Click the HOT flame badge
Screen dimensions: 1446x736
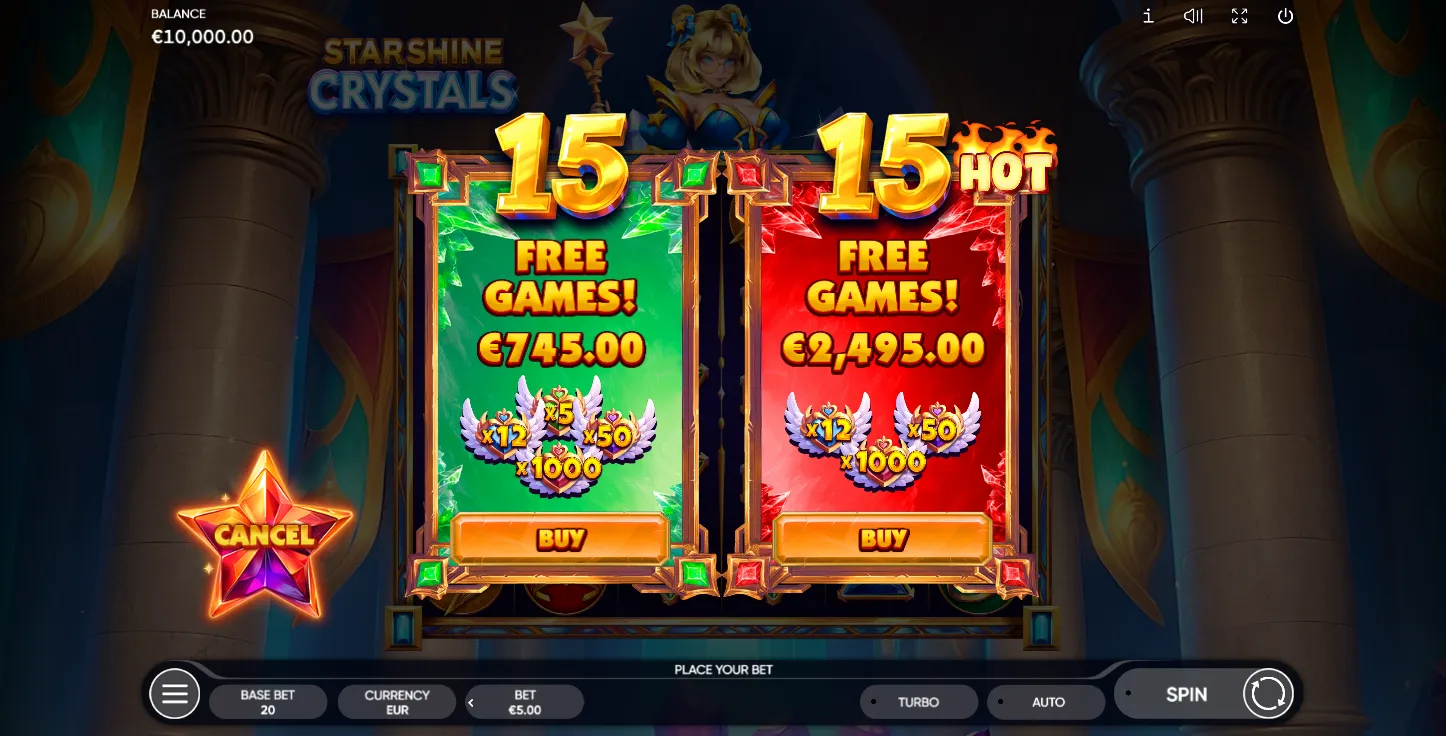click(x=1006, y=160)
